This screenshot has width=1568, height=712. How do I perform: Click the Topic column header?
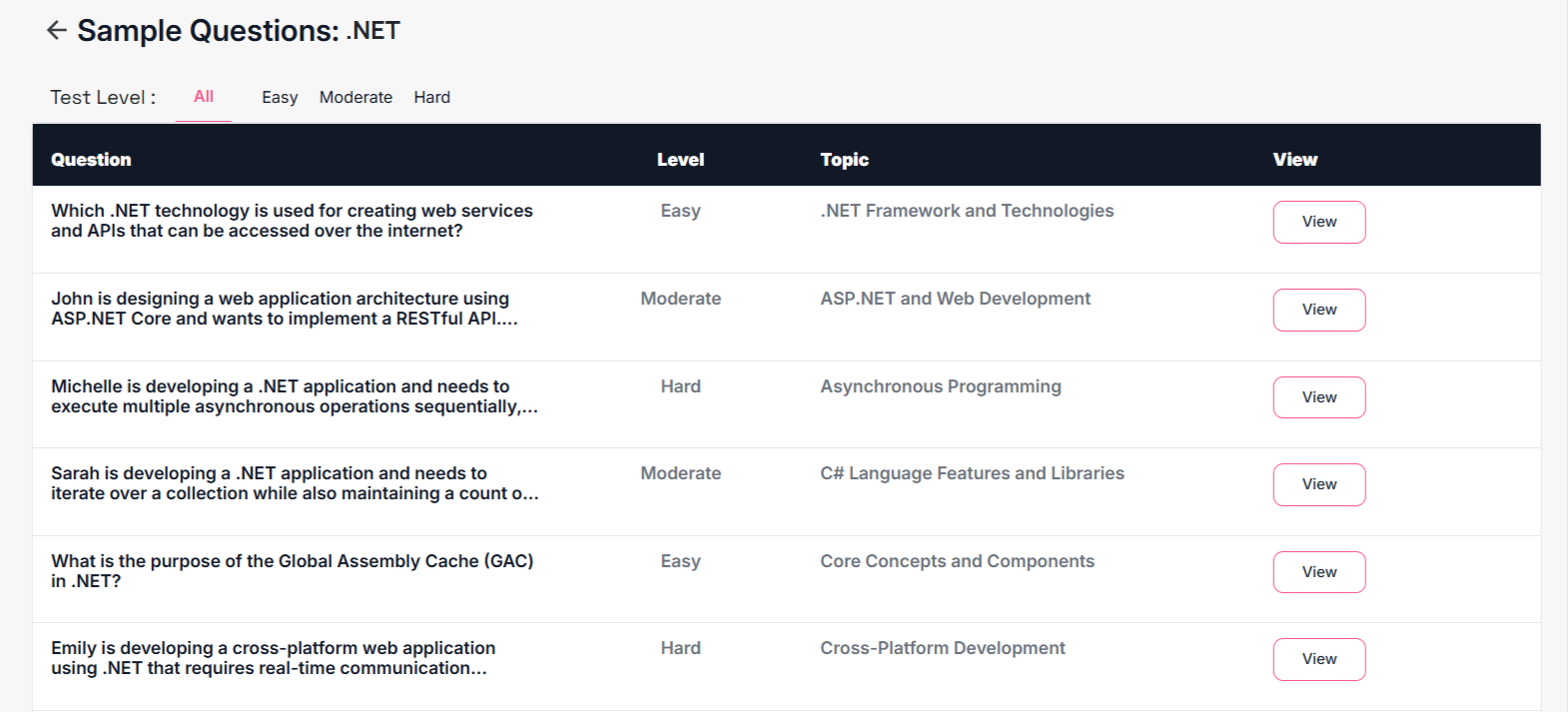[844, 160]
